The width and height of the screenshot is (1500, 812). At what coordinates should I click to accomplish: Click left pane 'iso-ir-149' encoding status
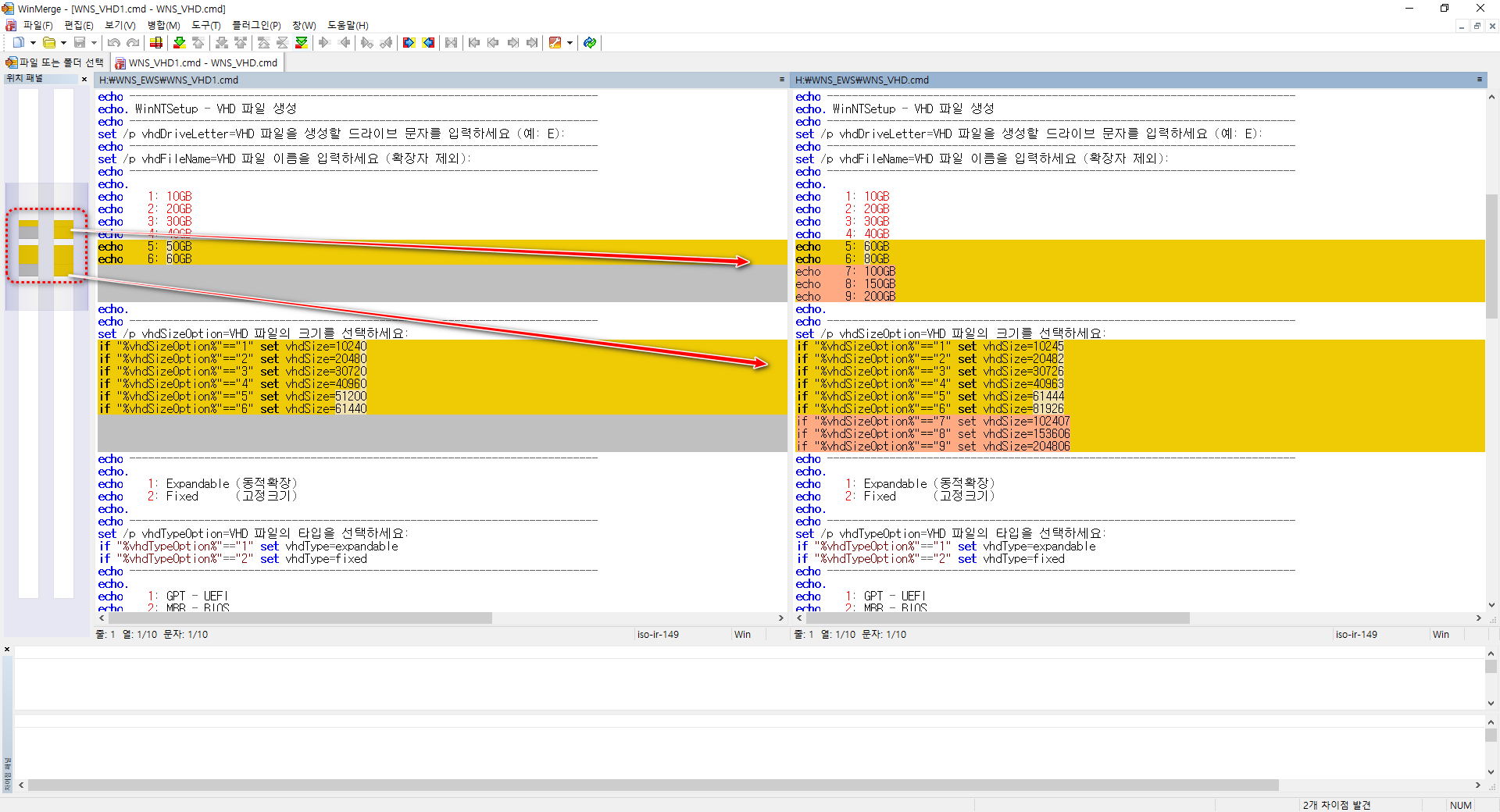click(658, 635)
